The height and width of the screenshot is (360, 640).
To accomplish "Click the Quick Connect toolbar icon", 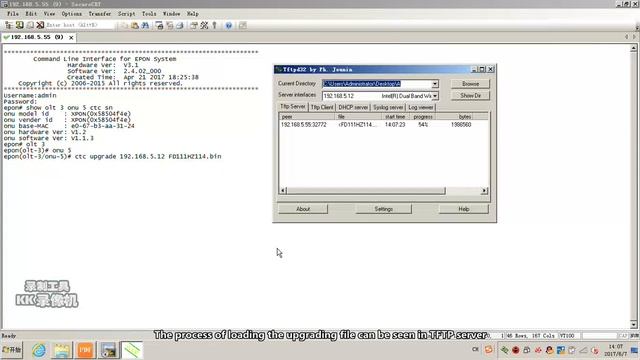I will (x=19, y=25).
